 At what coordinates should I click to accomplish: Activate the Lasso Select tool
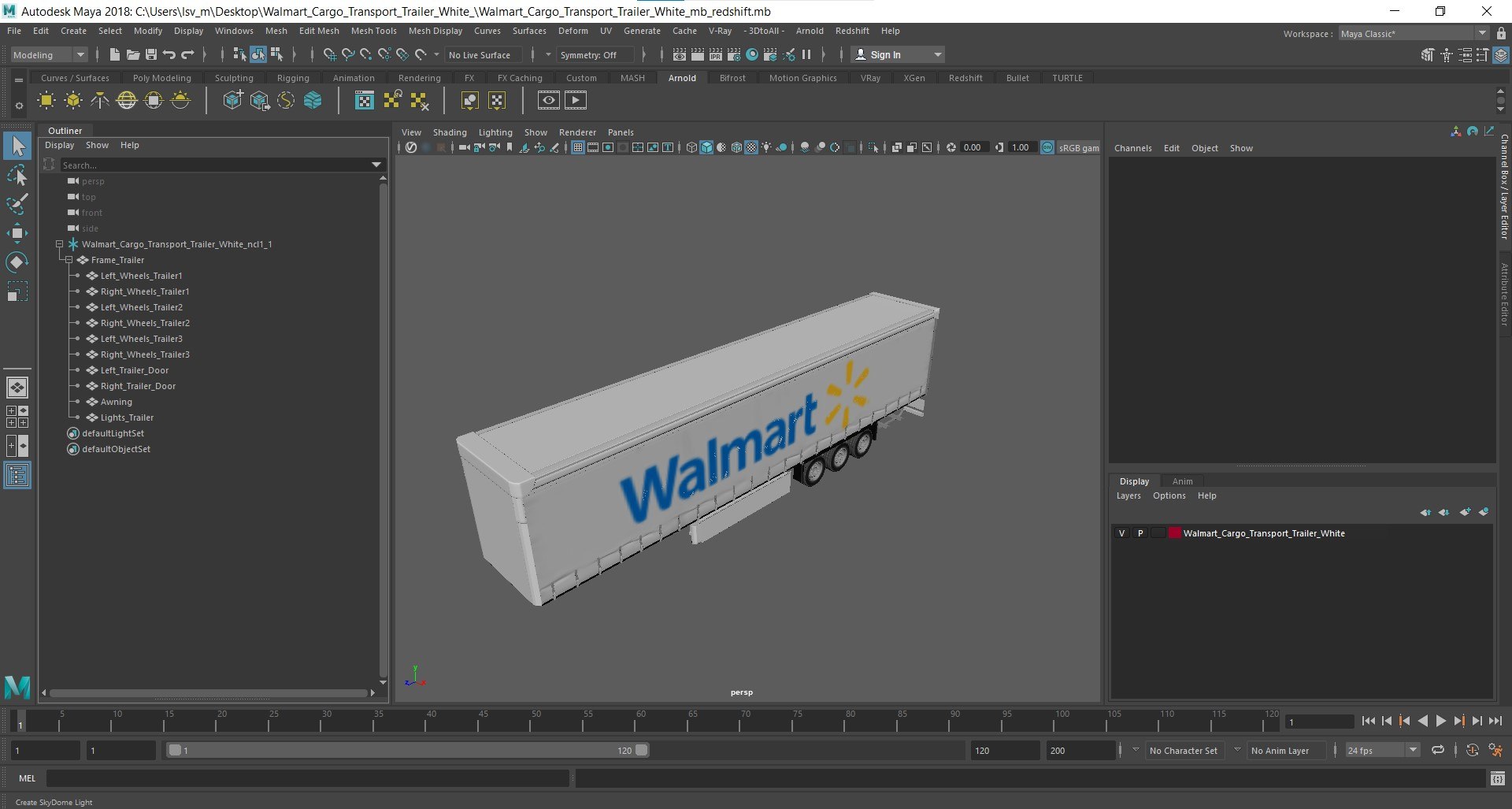click(17, 175)
